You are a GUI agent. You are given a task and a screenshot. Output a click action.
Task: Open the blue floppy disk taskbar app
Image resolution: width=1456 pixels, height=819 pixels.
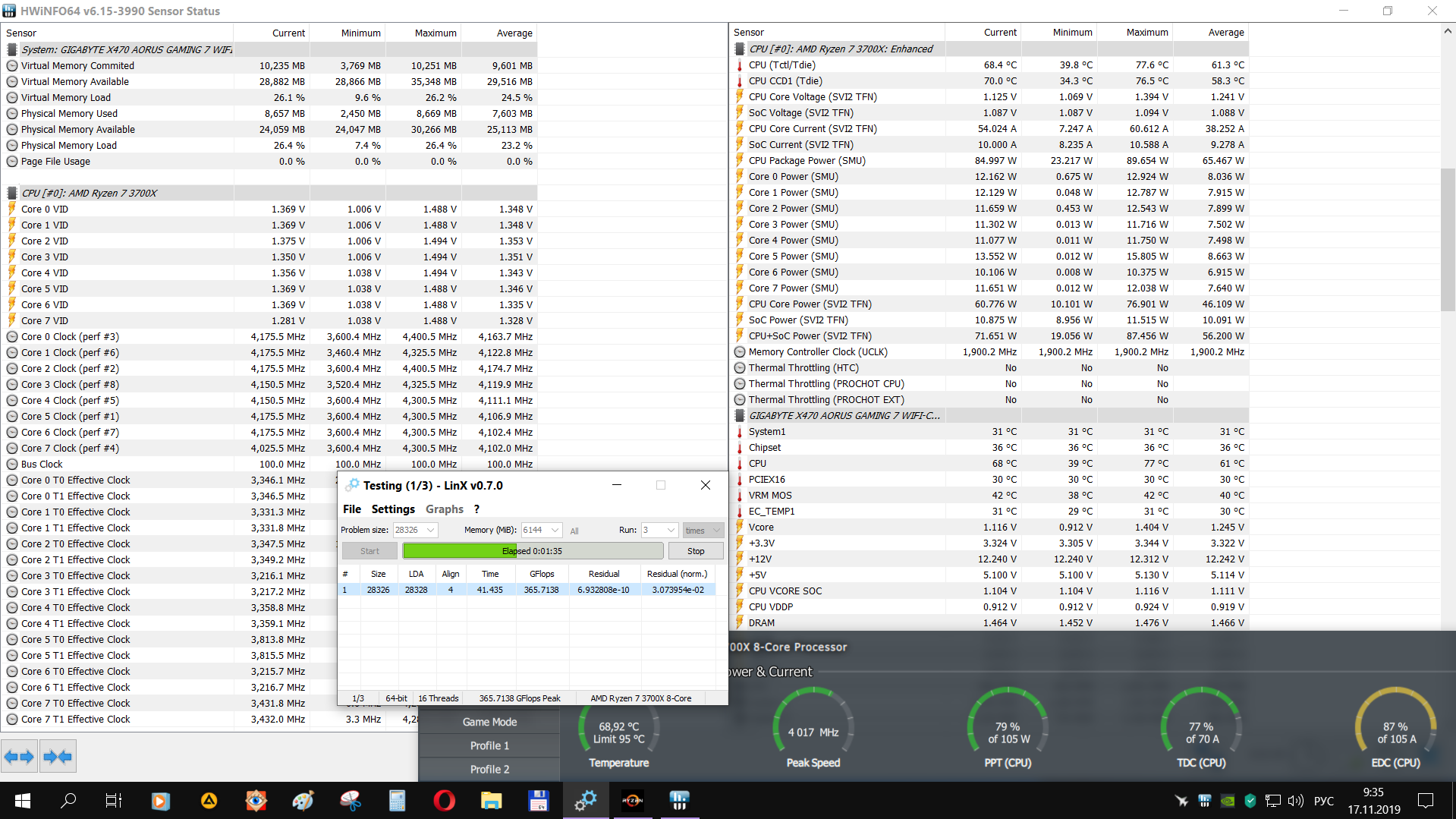pos(538,800)
